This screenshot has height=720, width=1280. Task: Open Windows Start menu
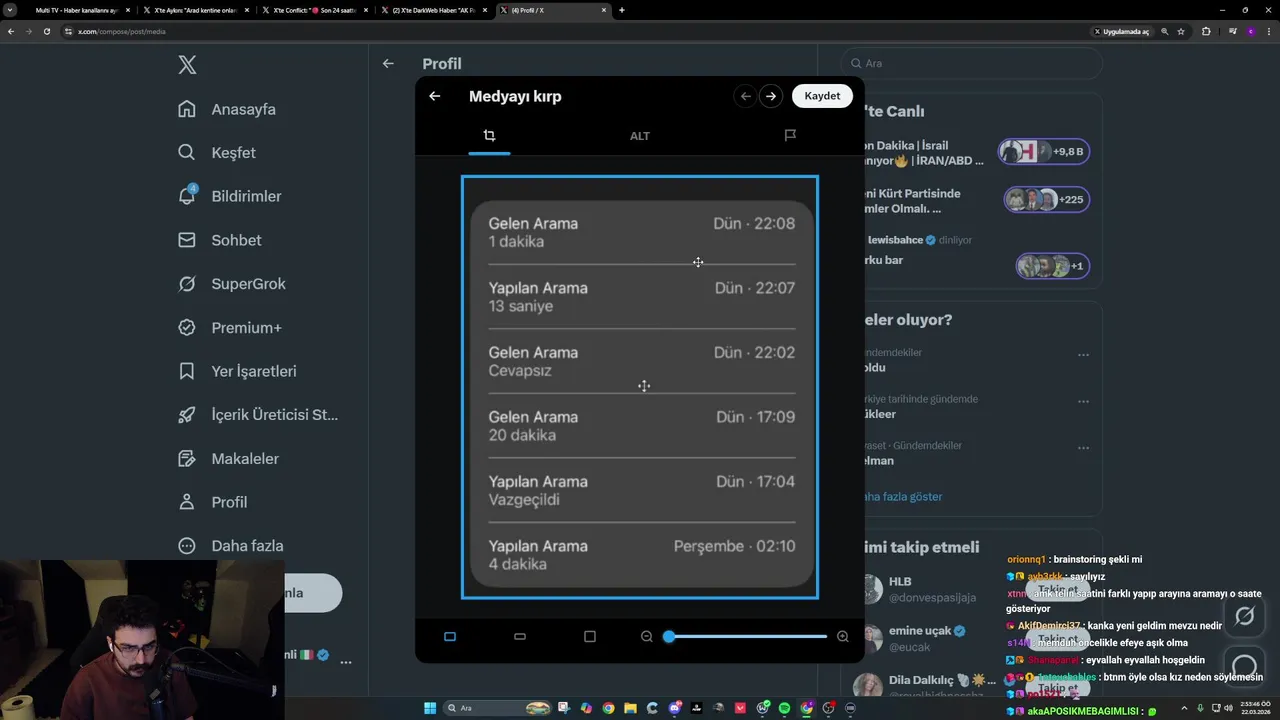[x=430, y=708]
